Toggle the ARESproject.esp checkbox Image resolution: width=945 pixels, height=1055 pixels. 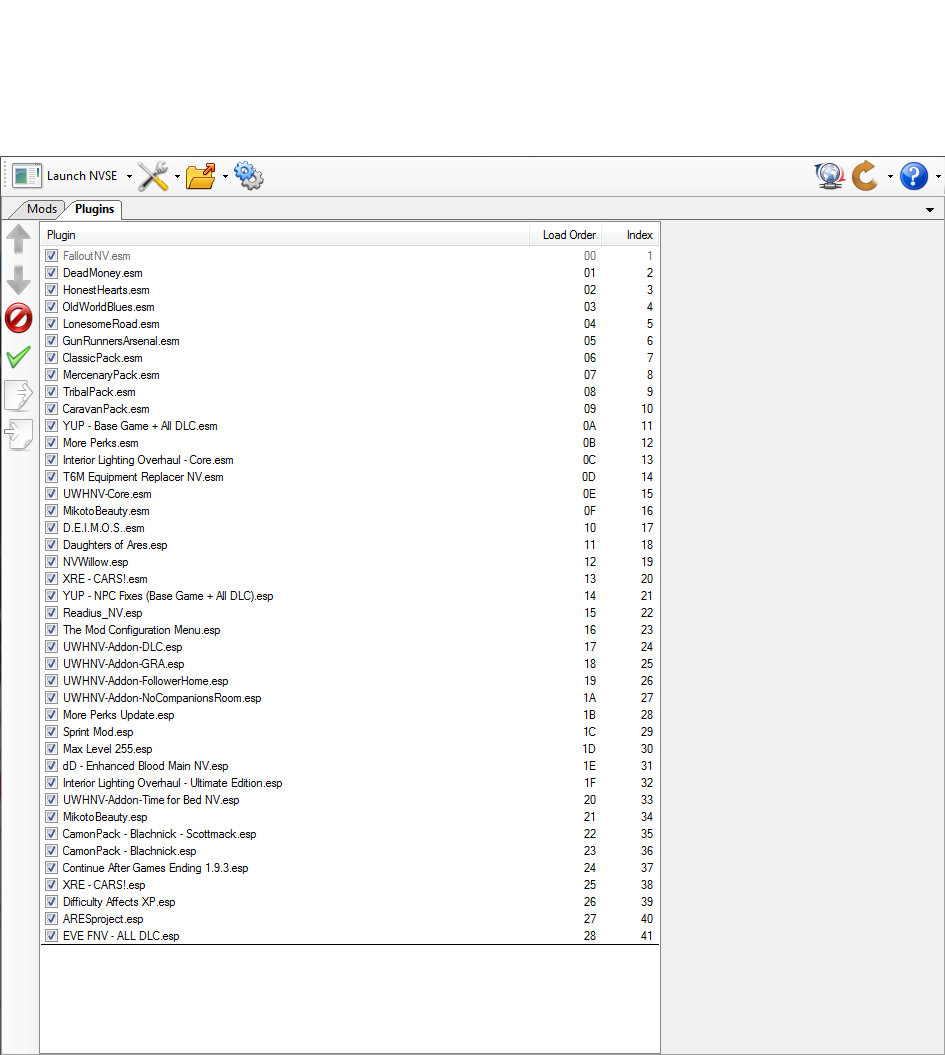(x=52, y=918)
